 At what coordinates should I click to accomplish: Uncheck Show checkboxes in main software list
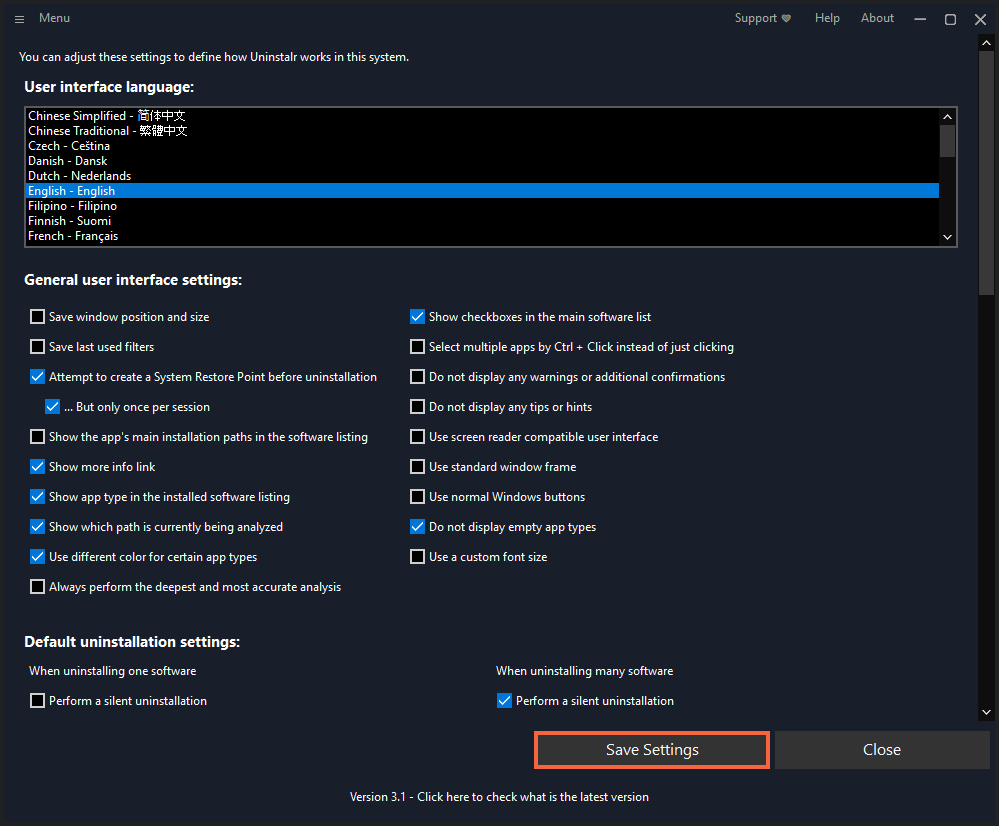[x=417, y=317]
